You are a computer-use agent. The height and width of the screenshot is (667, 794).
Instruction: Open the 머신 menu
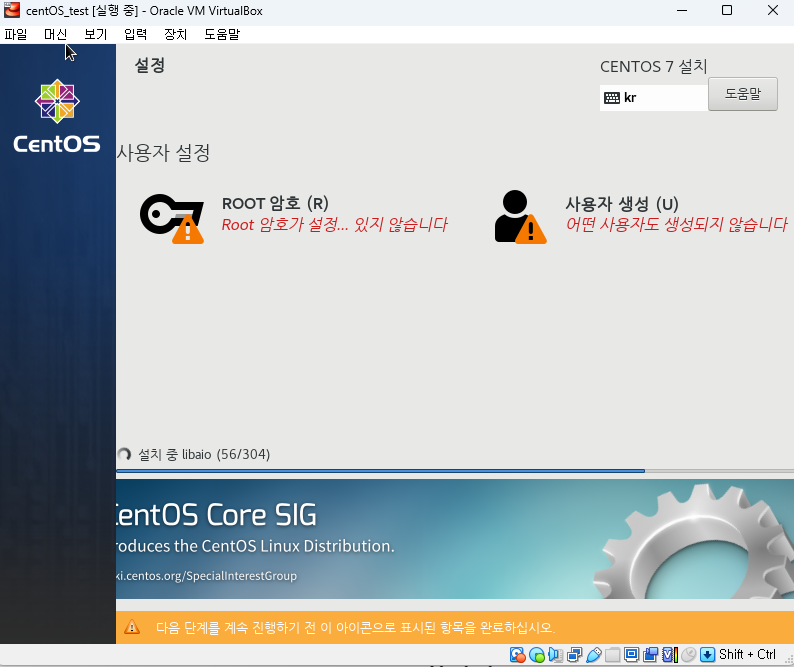coord(55,34)
